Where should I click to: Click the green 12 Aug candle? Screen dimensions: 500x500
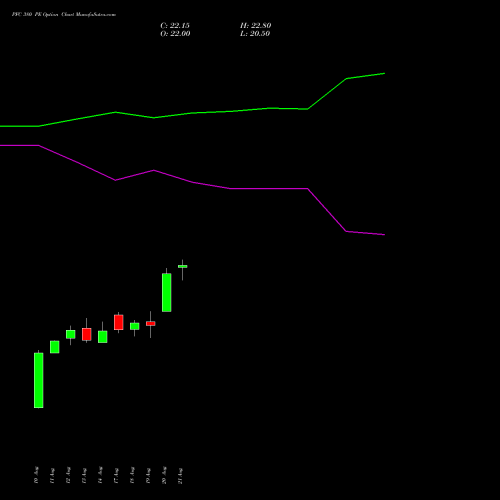click(x=71, y=334)
